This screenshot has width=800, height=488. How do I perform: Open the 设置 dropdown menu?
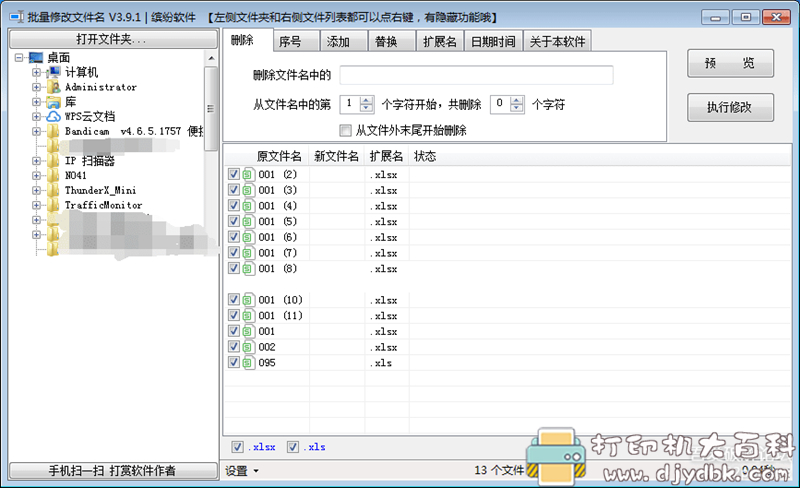(242, 471)
